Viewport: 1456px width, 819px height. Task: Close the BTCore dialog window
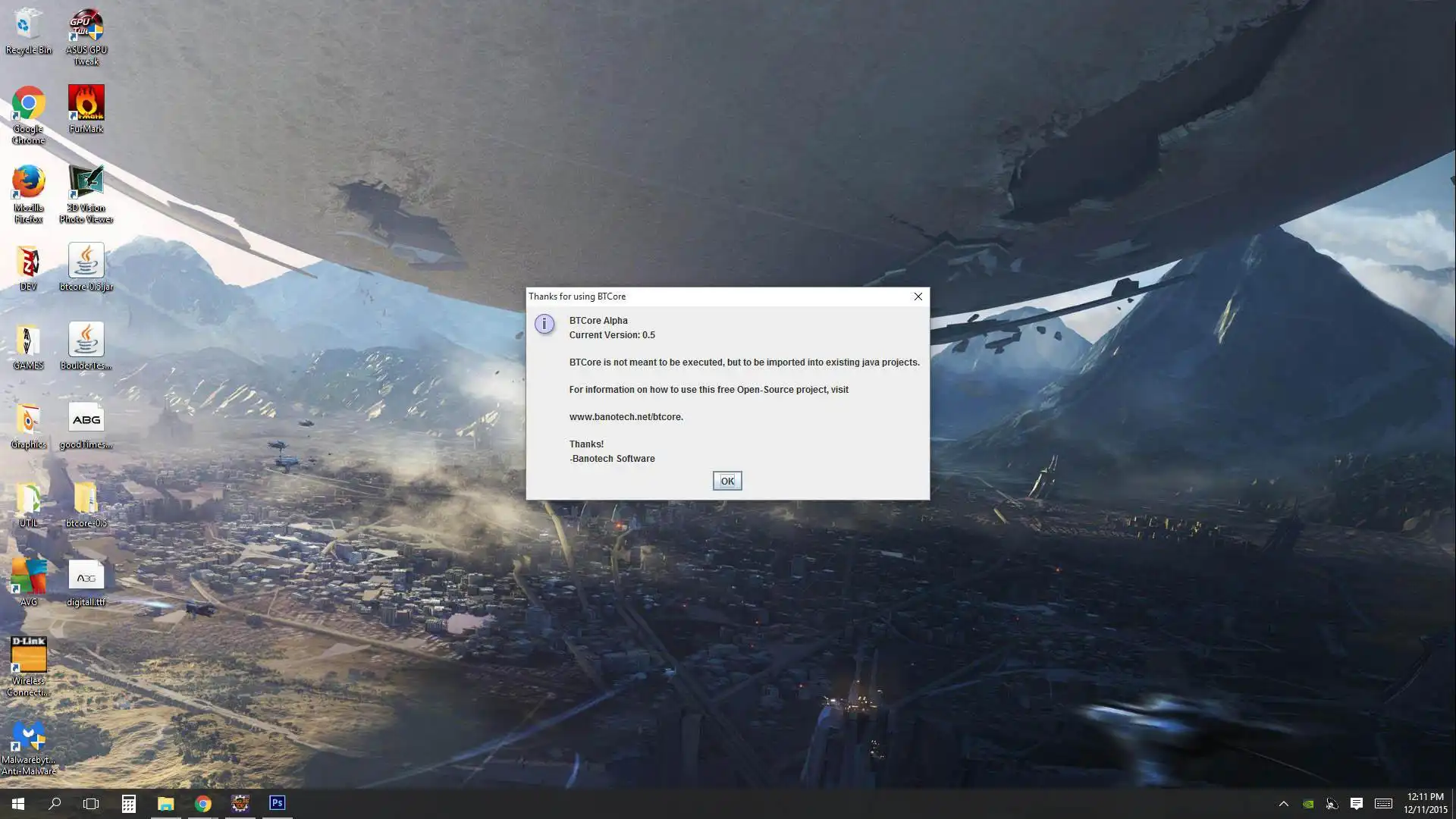pos(918,296)
